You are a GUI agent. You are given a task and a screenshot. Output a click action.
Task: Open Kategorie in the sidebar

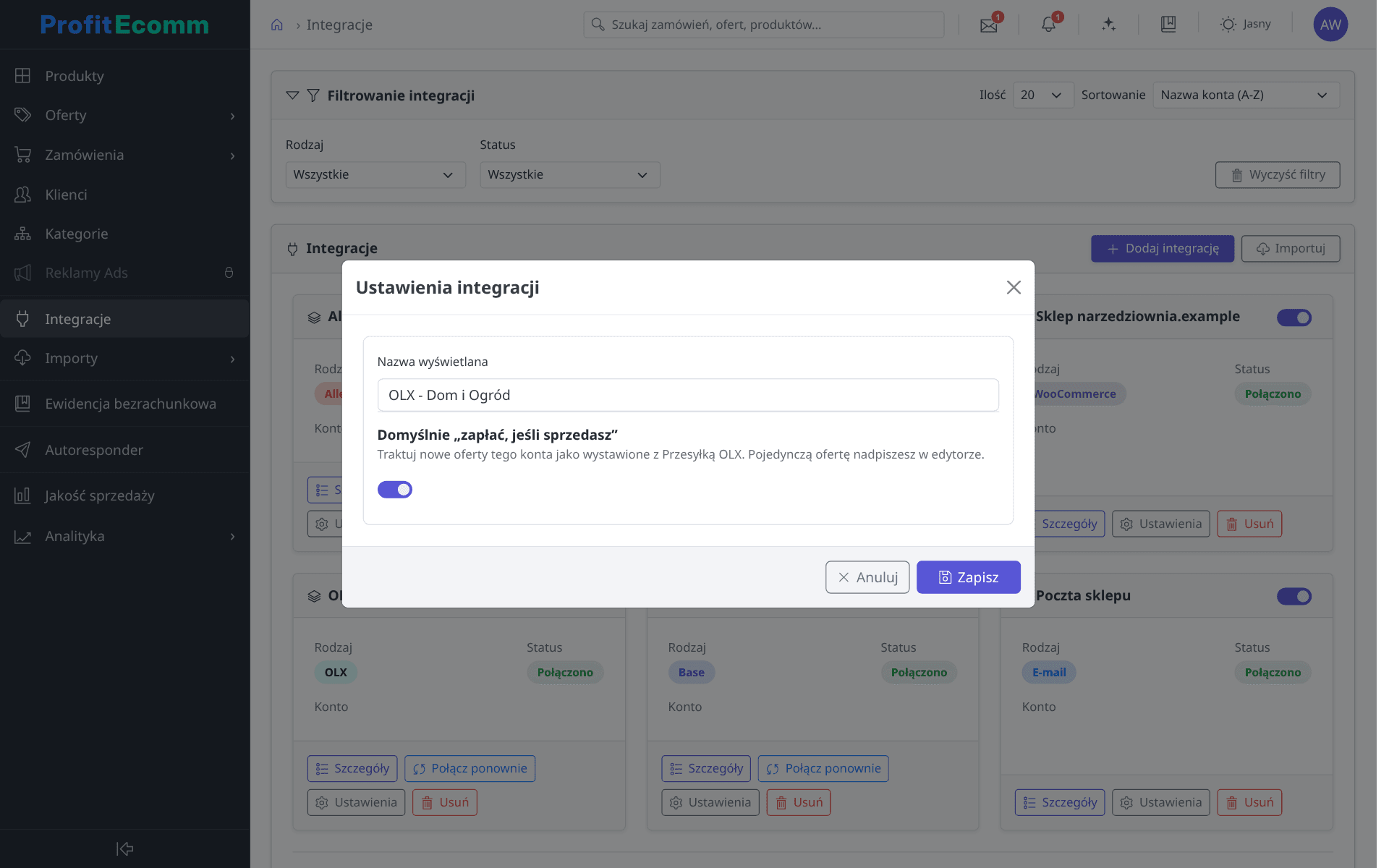pos(124,234)
